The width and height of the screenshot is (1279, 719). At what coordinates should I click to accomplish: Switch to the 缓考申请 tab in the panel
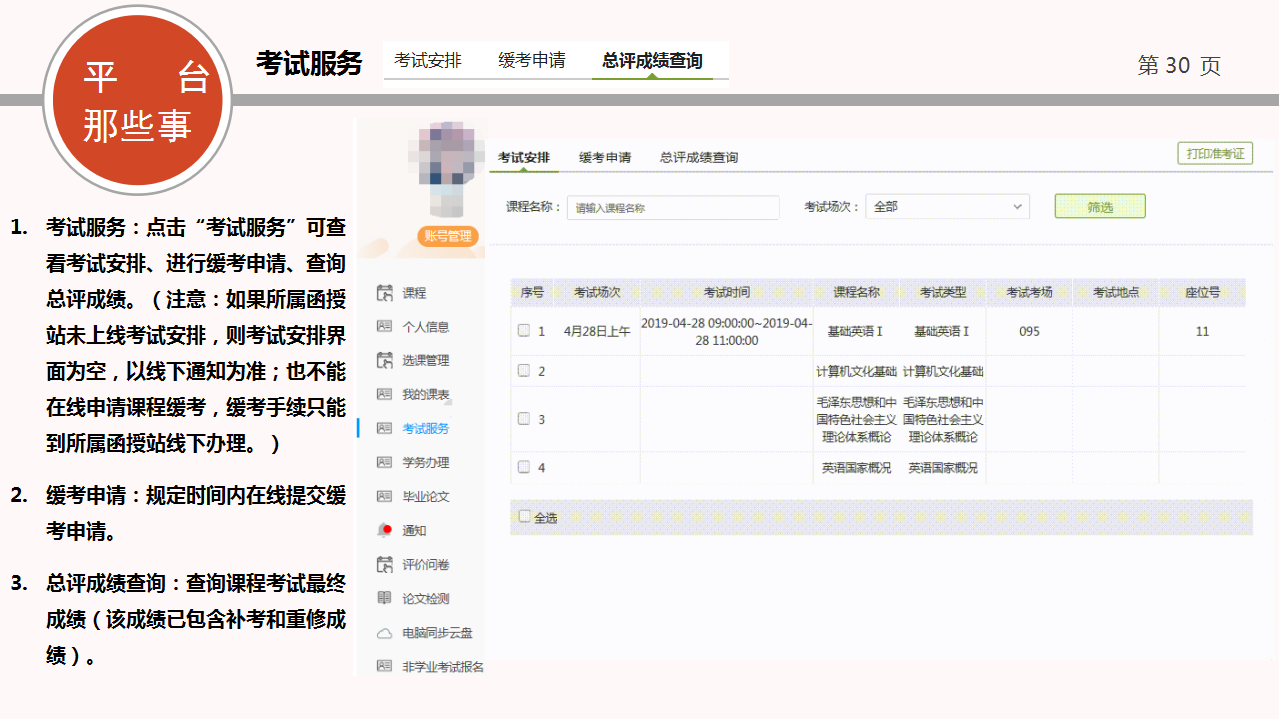605,158
